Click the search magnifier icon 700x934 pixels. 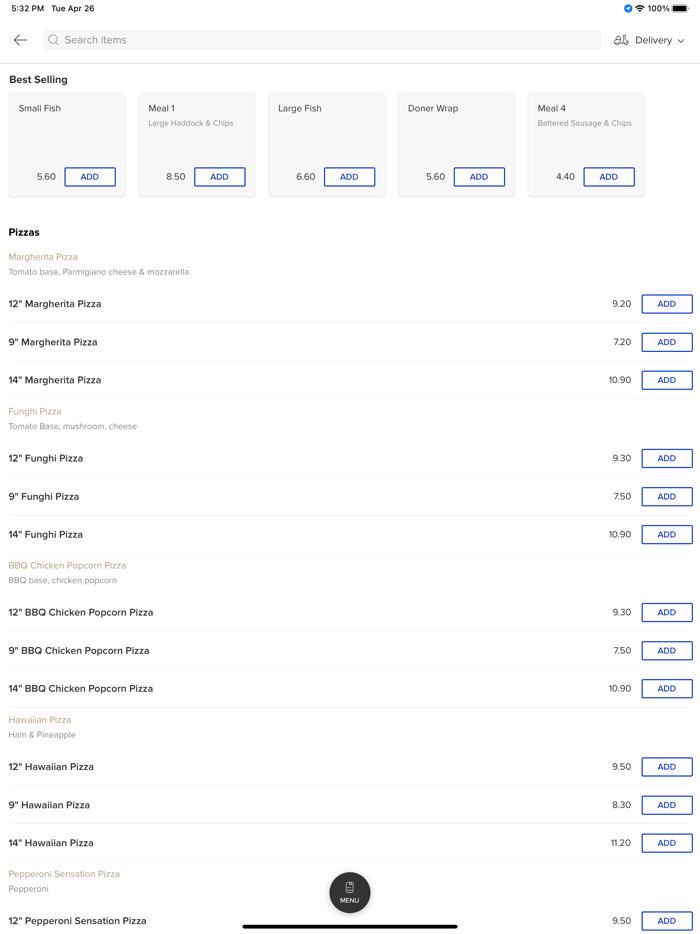click(x=54, y=40)
